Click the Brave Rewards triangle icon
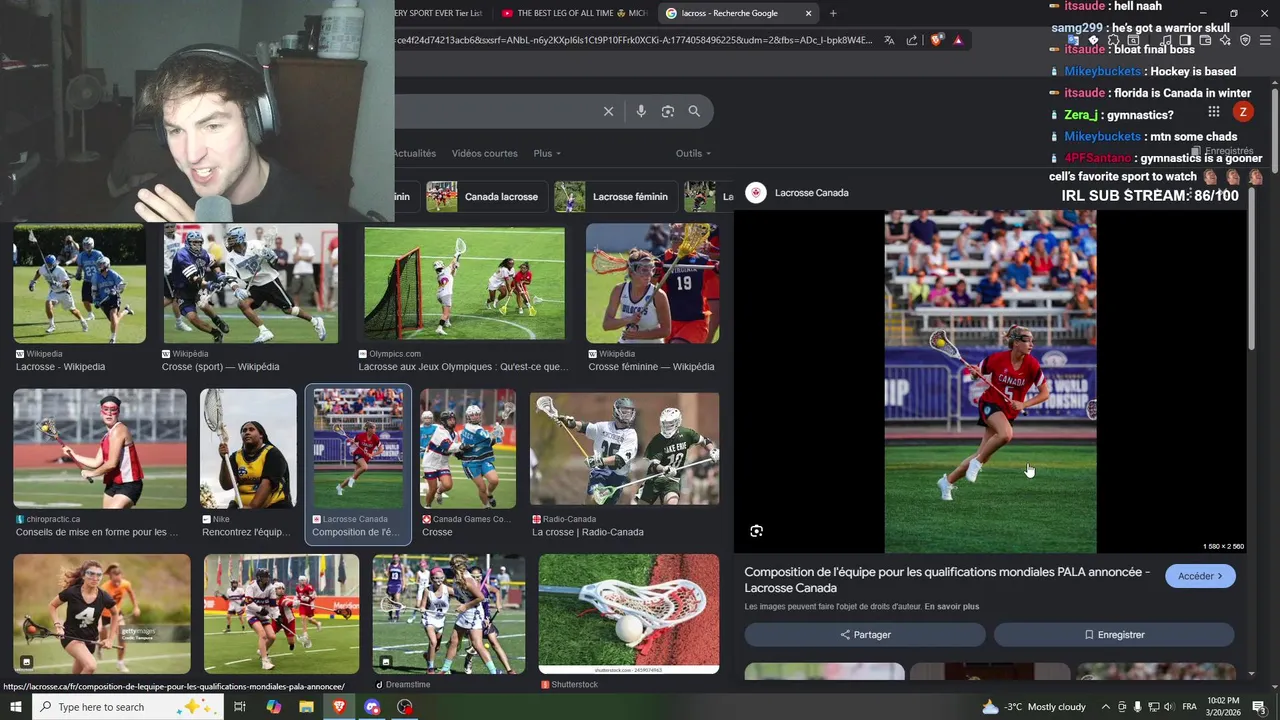 pos(958,40)
